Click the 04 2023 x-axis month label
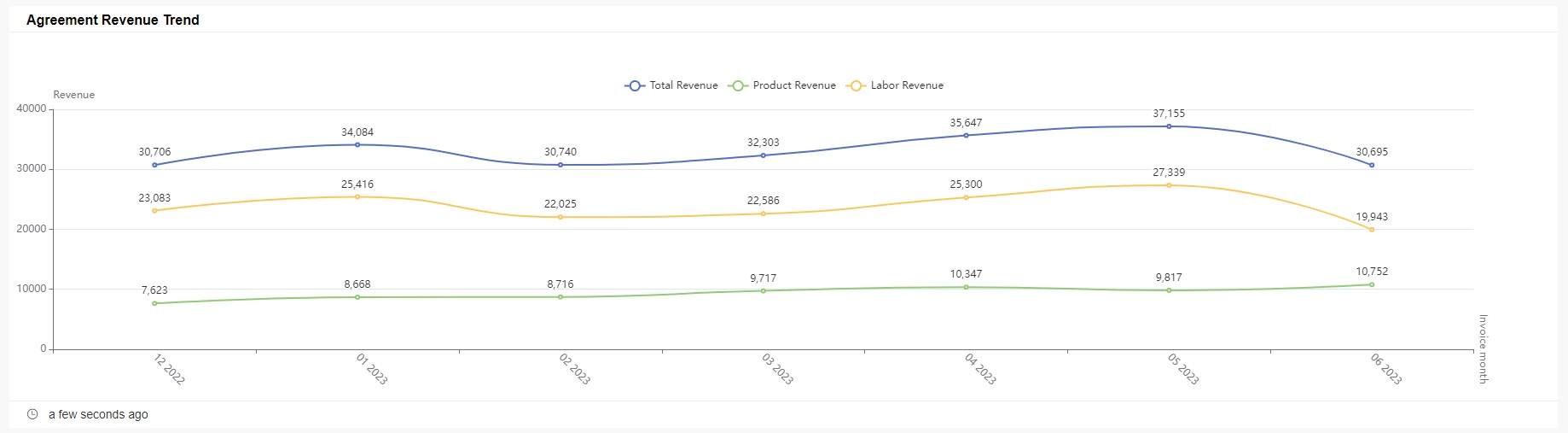The image size is (1568, 433). tap(980, 370)
